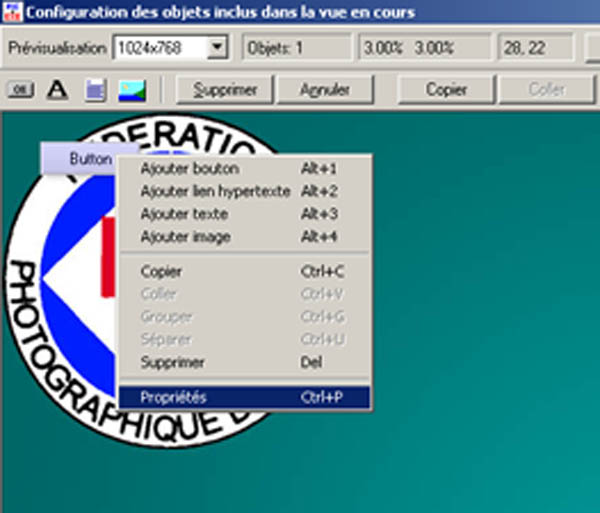Click the Annuler toolbar button
The width and height of the screenshot is (600, 513).
pyautogui.click(x=325, y=90)
